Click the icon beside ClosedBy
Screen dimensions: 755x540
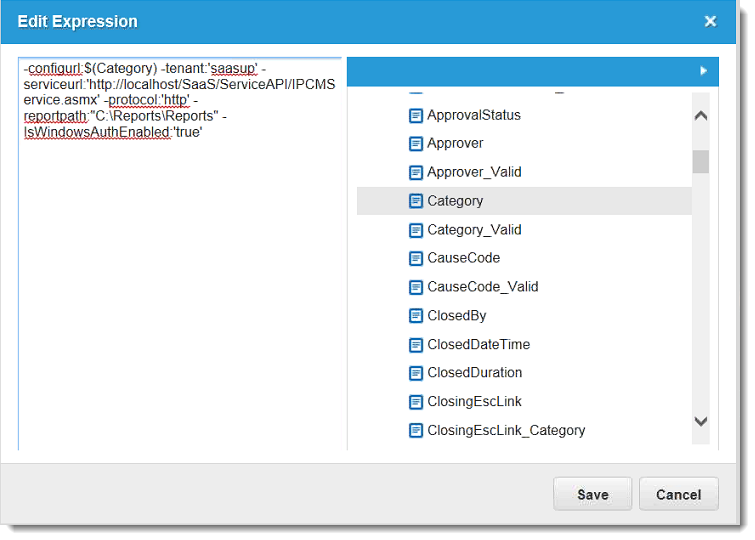(x=416, y=316)
